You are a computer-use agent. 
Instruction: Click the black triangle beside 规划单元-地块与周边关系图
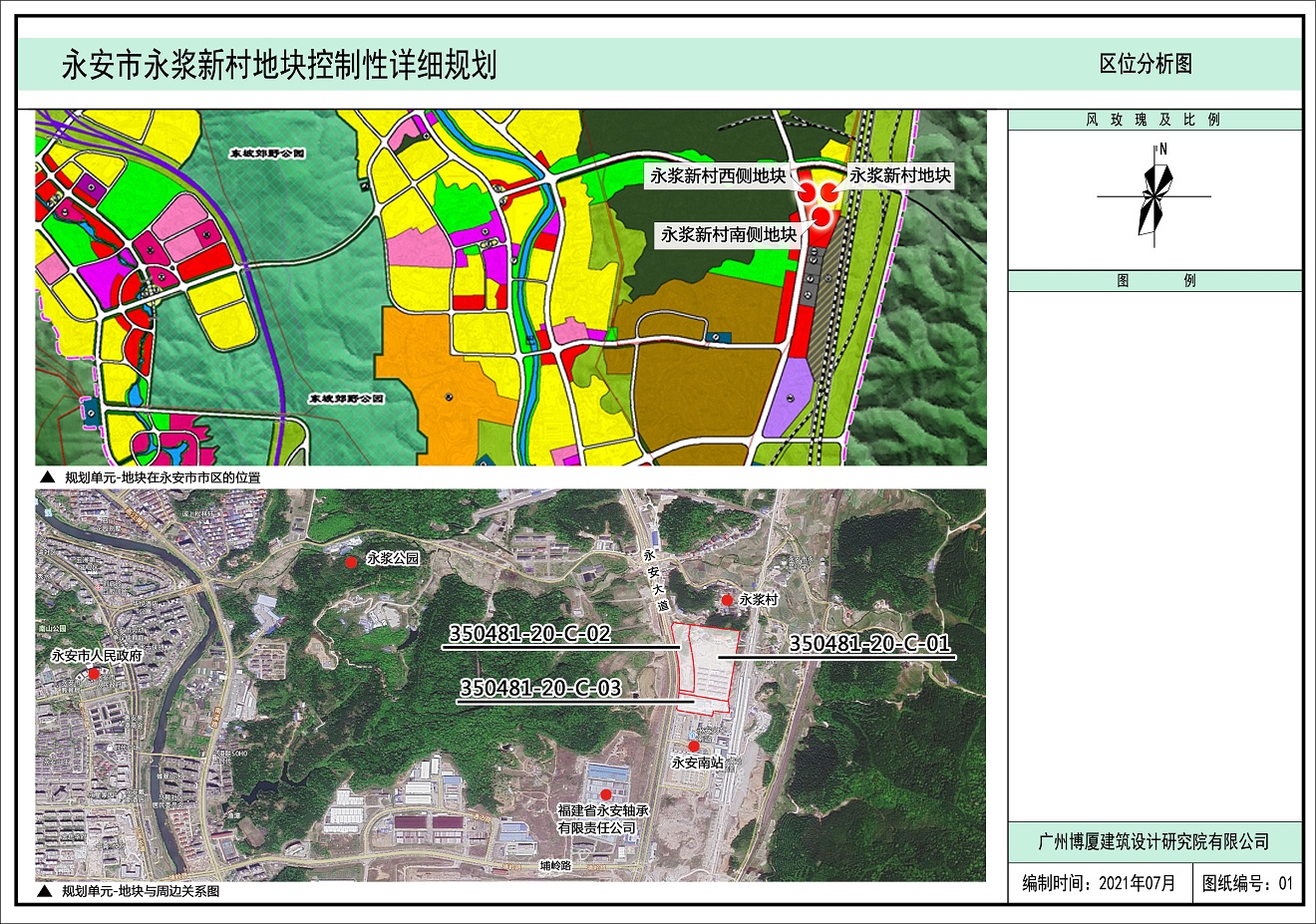point(45,892)
